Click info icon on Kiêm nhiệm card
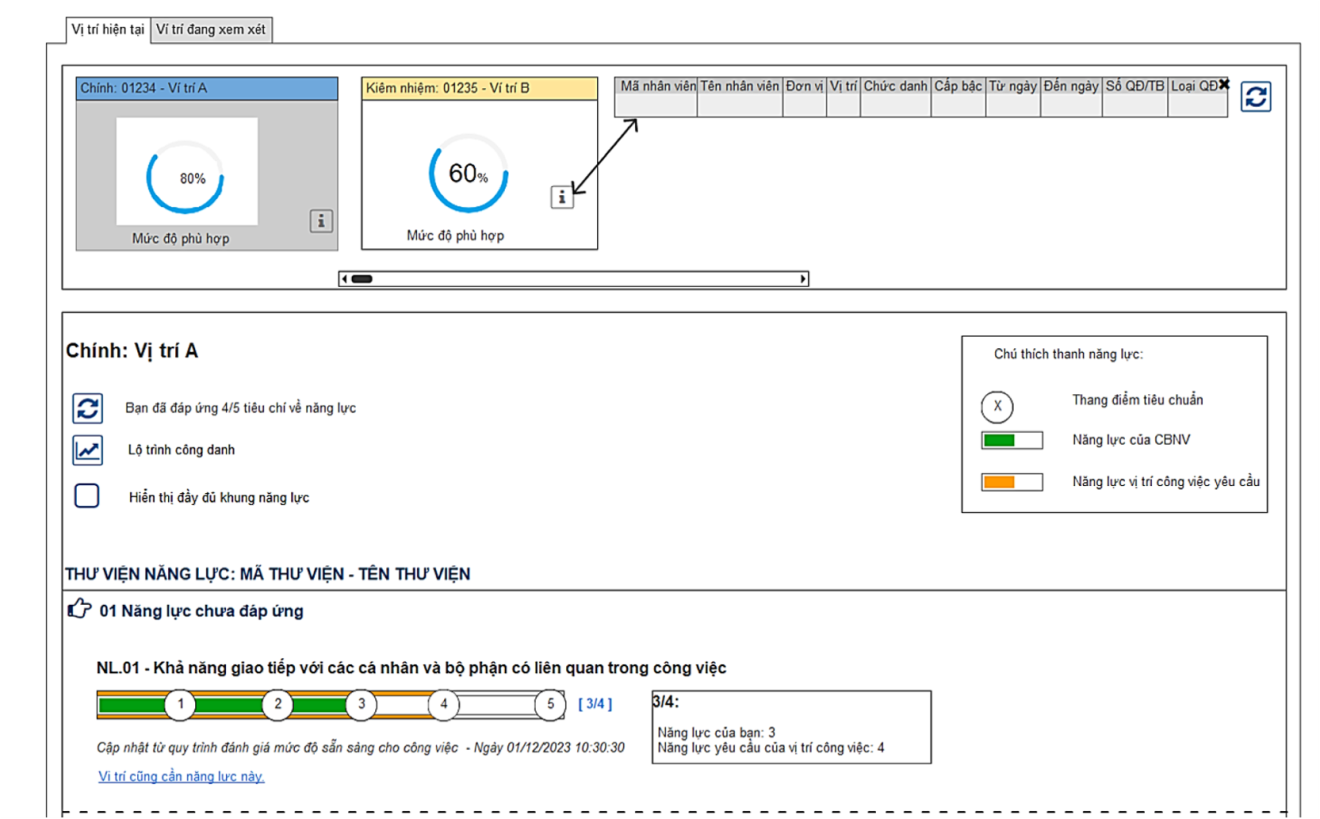 coord(562,198)
